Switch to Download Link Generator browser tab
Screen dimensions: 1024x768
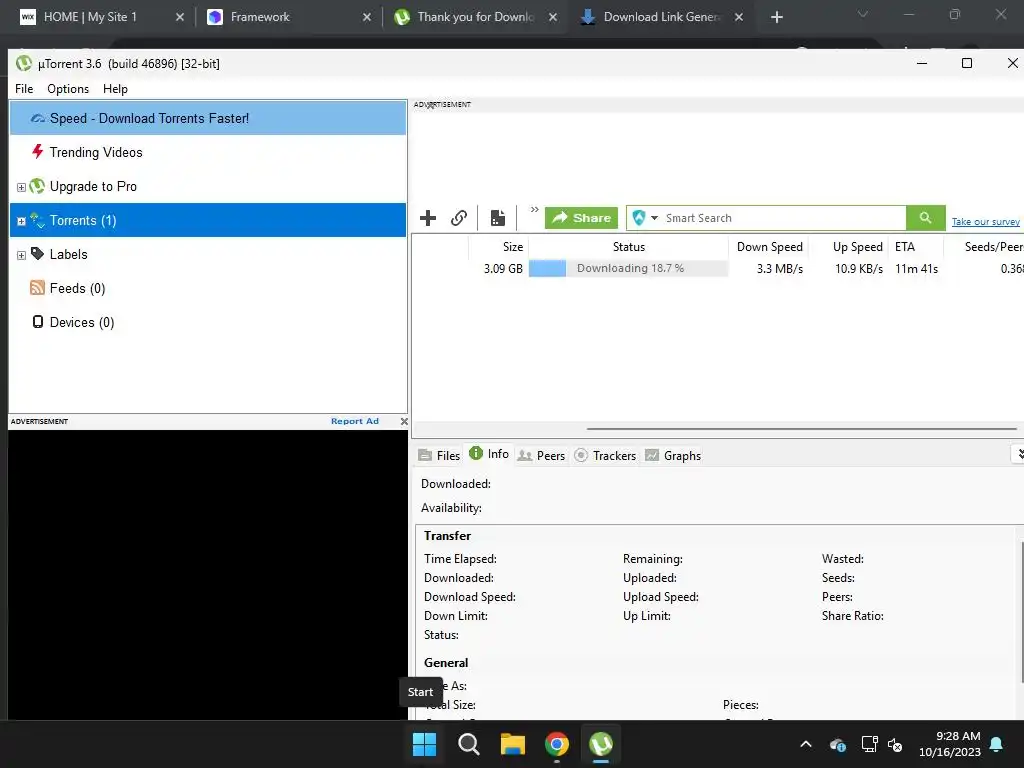point(661,17)
